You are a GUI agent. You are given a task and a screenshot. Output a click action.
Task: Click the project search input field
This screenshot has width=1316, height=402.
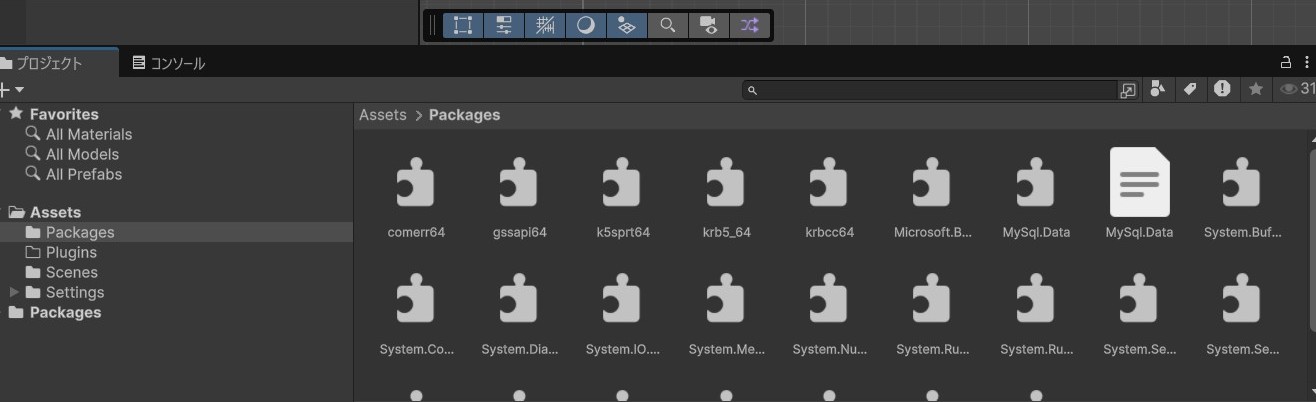click(935, 90)
